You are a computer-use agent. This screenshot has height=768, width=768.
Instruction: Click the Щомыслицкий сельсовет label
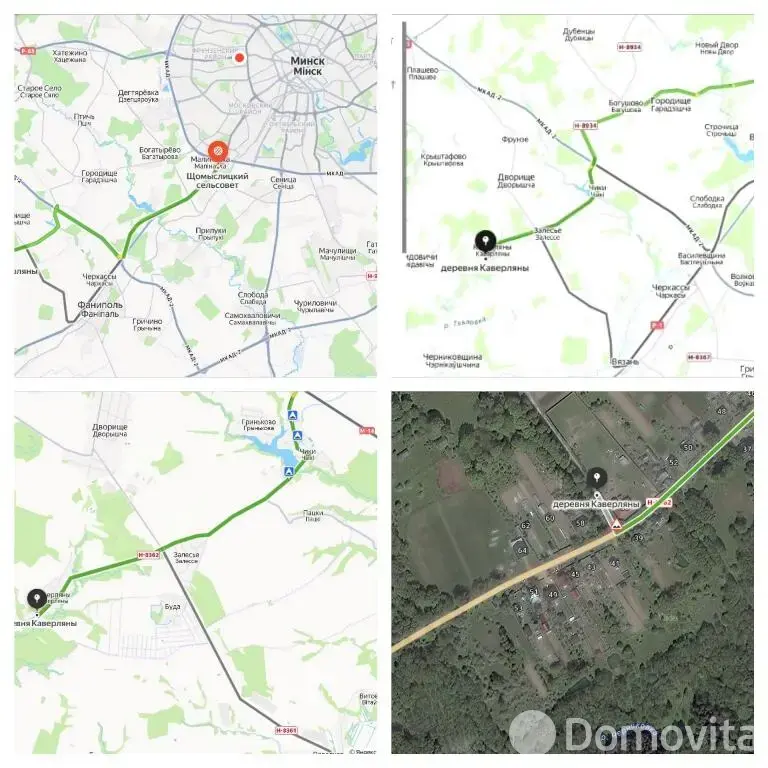click(x=217, y=180)
